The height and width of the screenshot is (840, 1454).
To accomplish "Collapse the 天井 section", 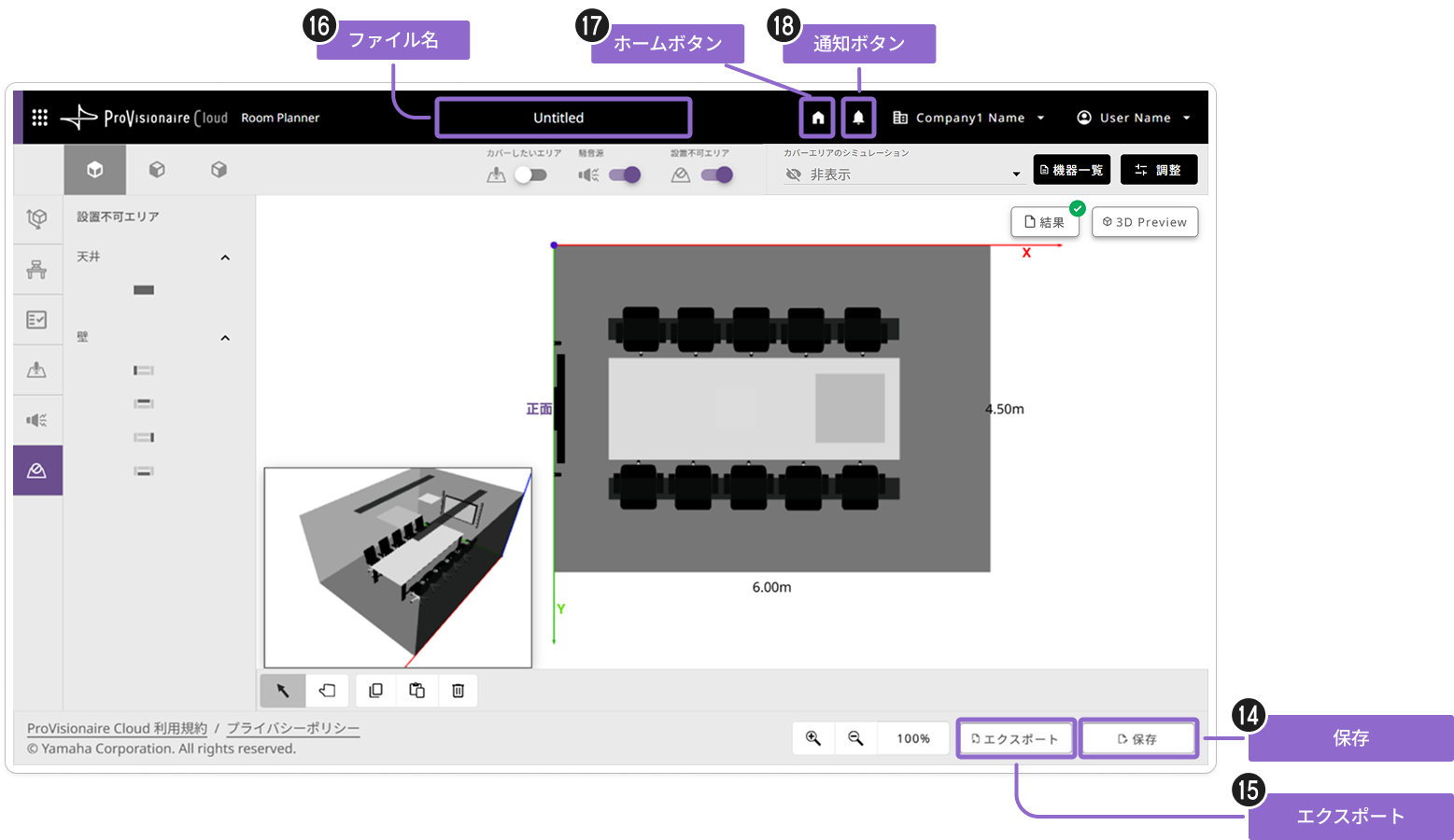I will point(225,258).
